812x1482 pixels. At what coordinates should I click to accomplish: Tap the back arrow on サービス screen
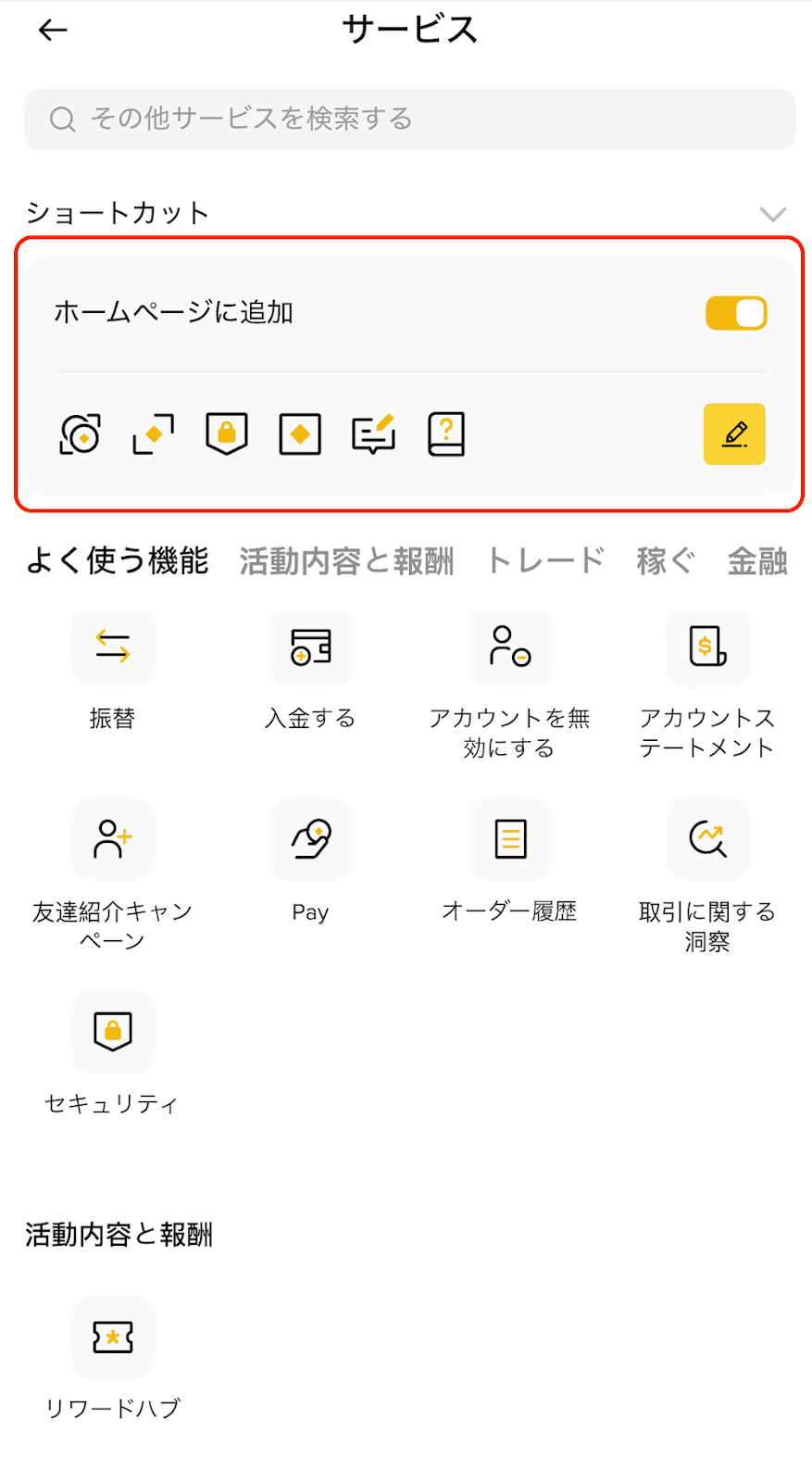pyautogui.click(x=53, y=30)
